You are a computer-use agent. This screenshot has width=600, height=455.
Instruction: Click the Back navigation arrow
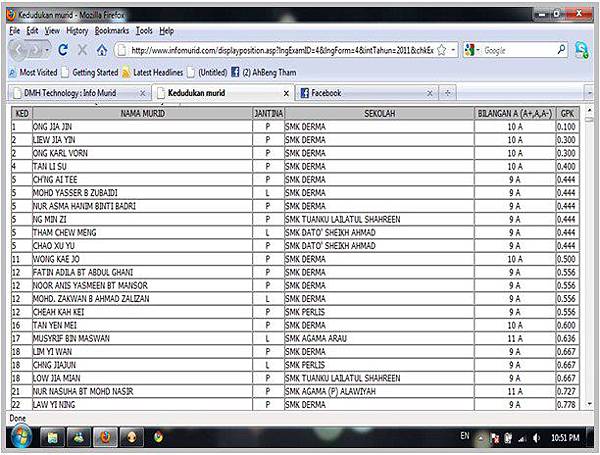pyautogui.click(x=18, y=50)
